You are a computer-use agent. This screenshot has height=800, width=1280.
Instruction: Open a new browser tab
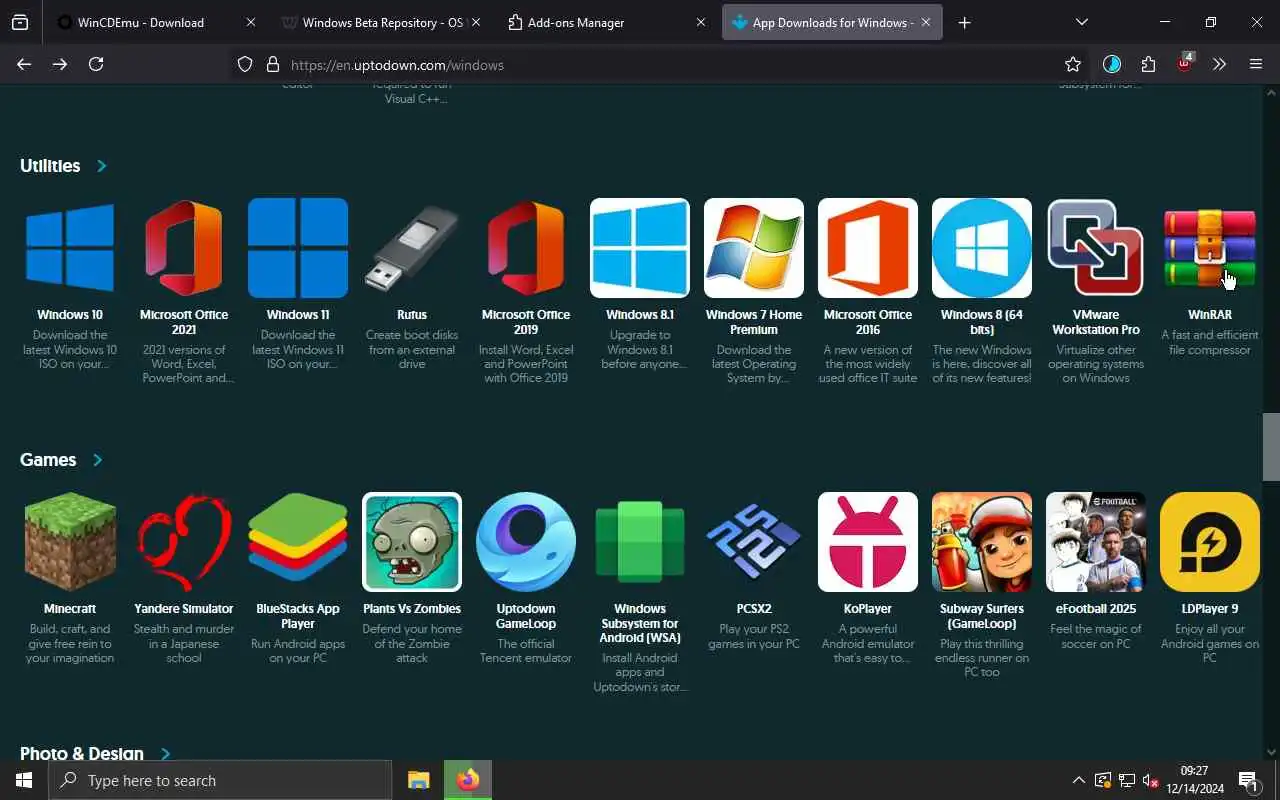(x=964, y=22)
